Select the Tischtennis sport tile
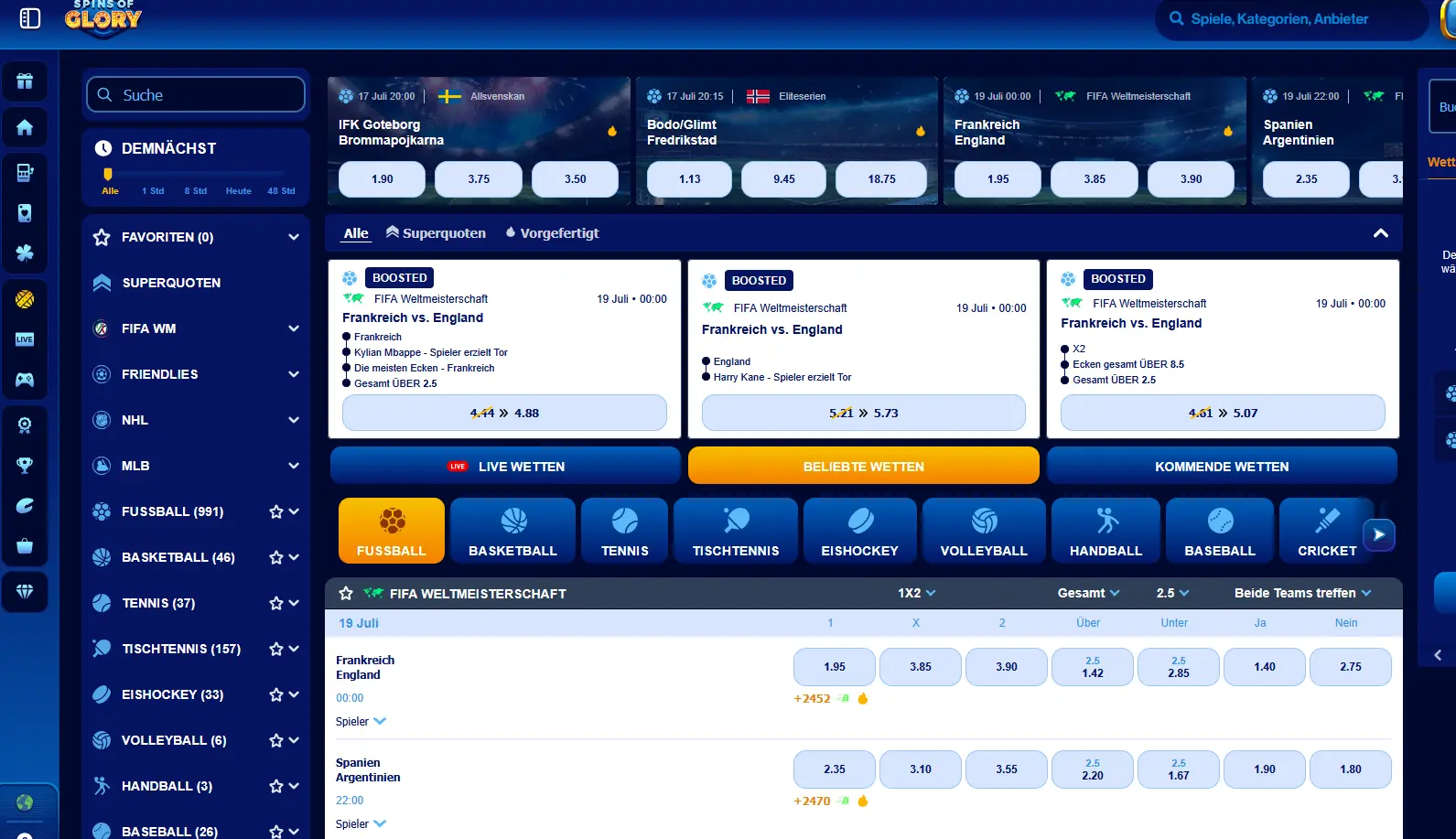The width and height of the screenshot is (1456, 839). (x=736, y=531)
